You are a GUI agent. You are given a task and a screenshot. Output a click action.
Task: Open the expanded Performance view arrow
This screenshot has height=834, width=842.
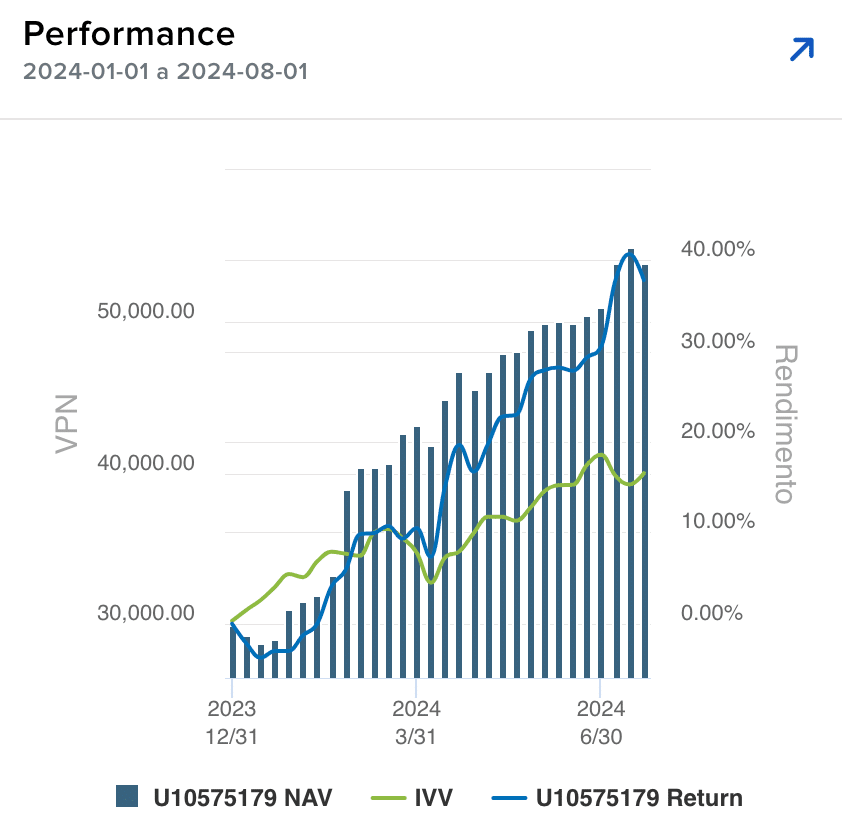pyautogui.click(x=802, y=49)
